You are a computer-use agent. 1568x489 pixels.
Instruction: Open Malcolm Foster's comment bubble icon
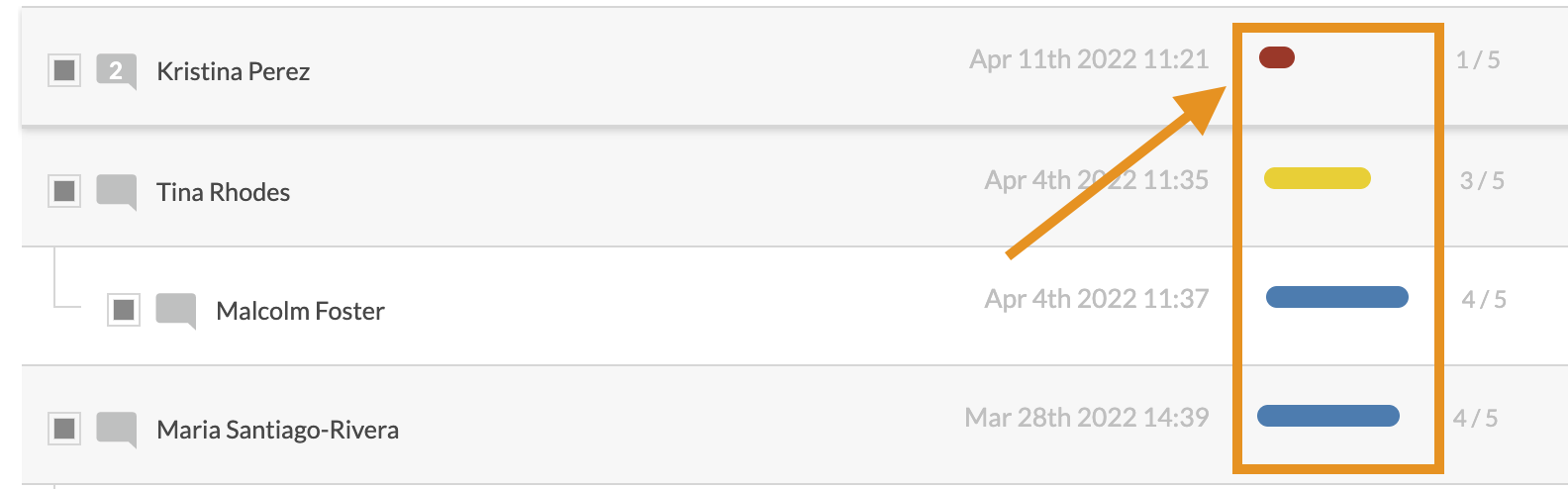click(x=175, y=311)
